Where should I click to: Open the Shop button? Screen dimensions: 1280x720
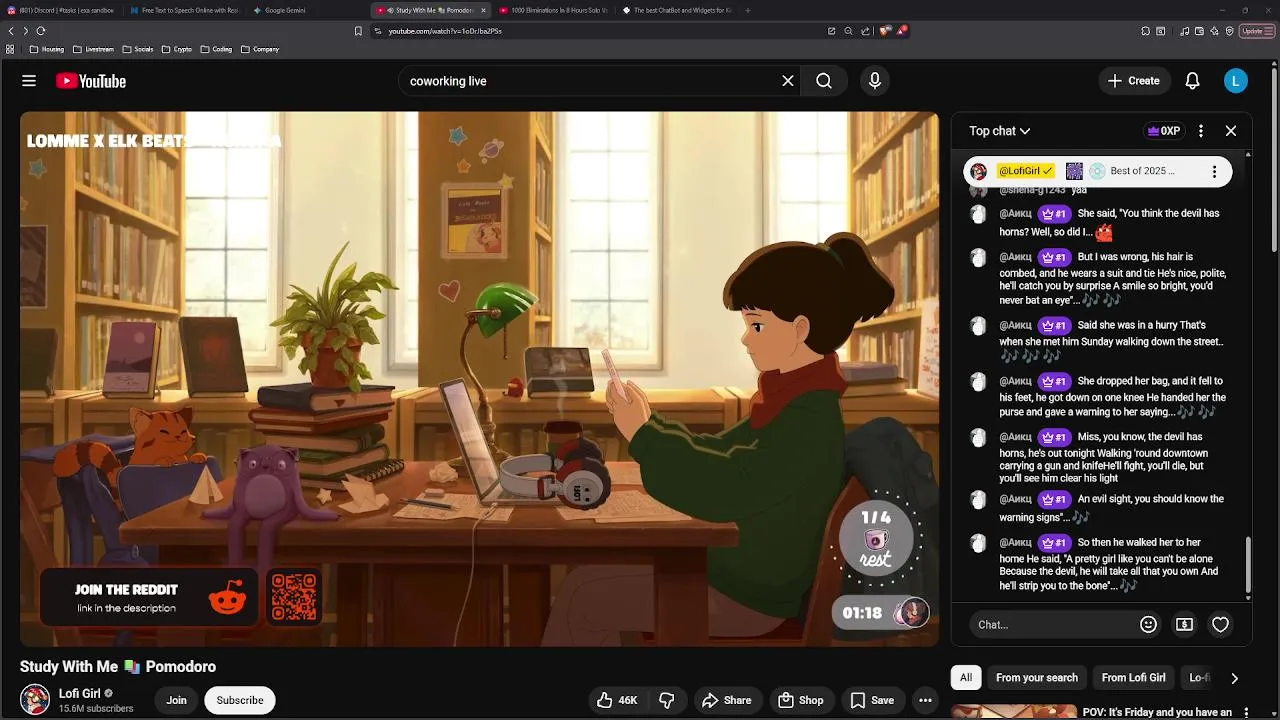click(x=801, y=700)
